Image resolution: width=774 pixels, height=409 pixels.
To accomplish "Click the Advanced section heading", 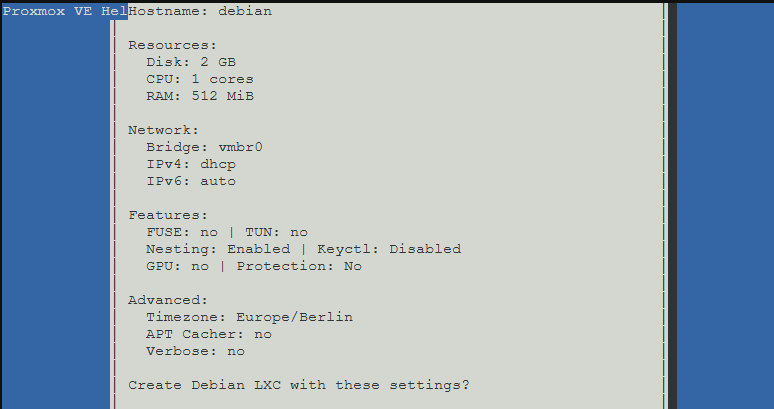I will [x=168, y=300].
